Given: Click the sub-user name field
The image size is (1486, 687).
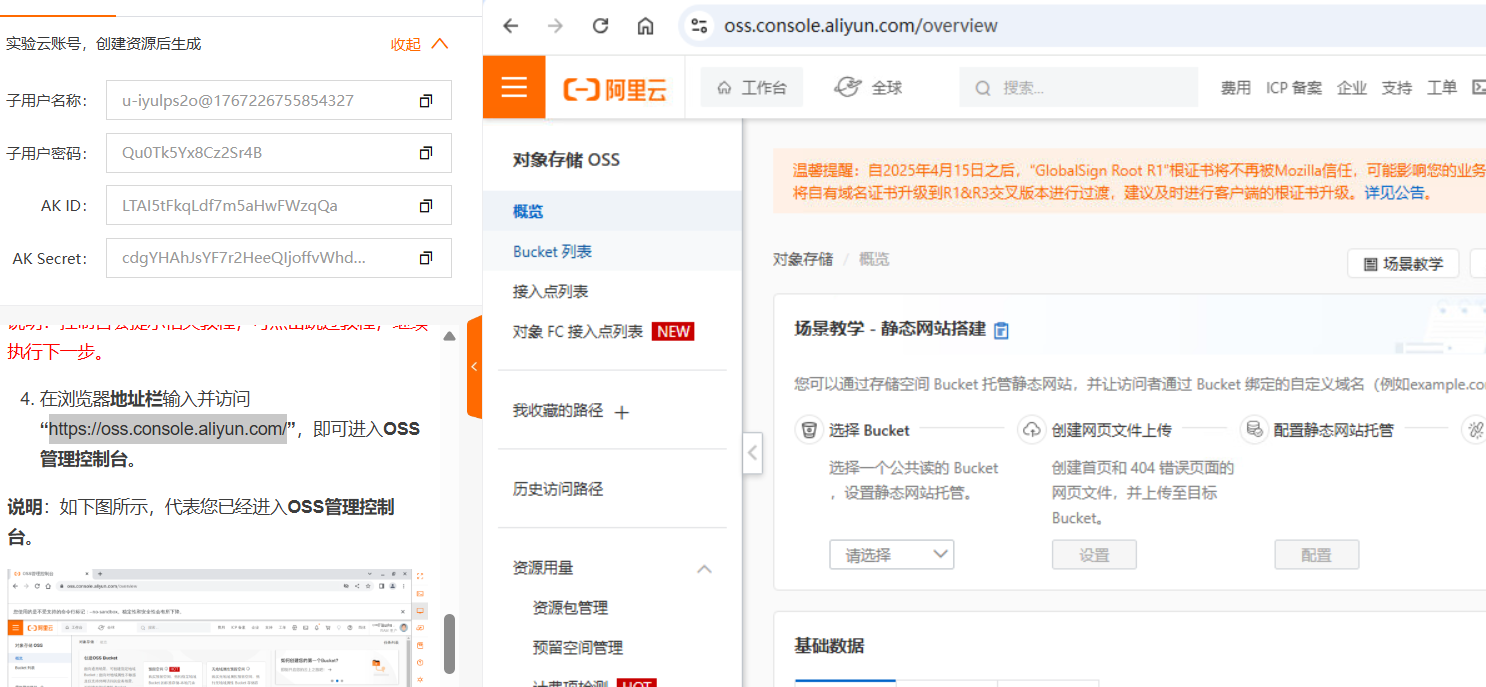Looking at the screenshot, I should pos(279,100).
